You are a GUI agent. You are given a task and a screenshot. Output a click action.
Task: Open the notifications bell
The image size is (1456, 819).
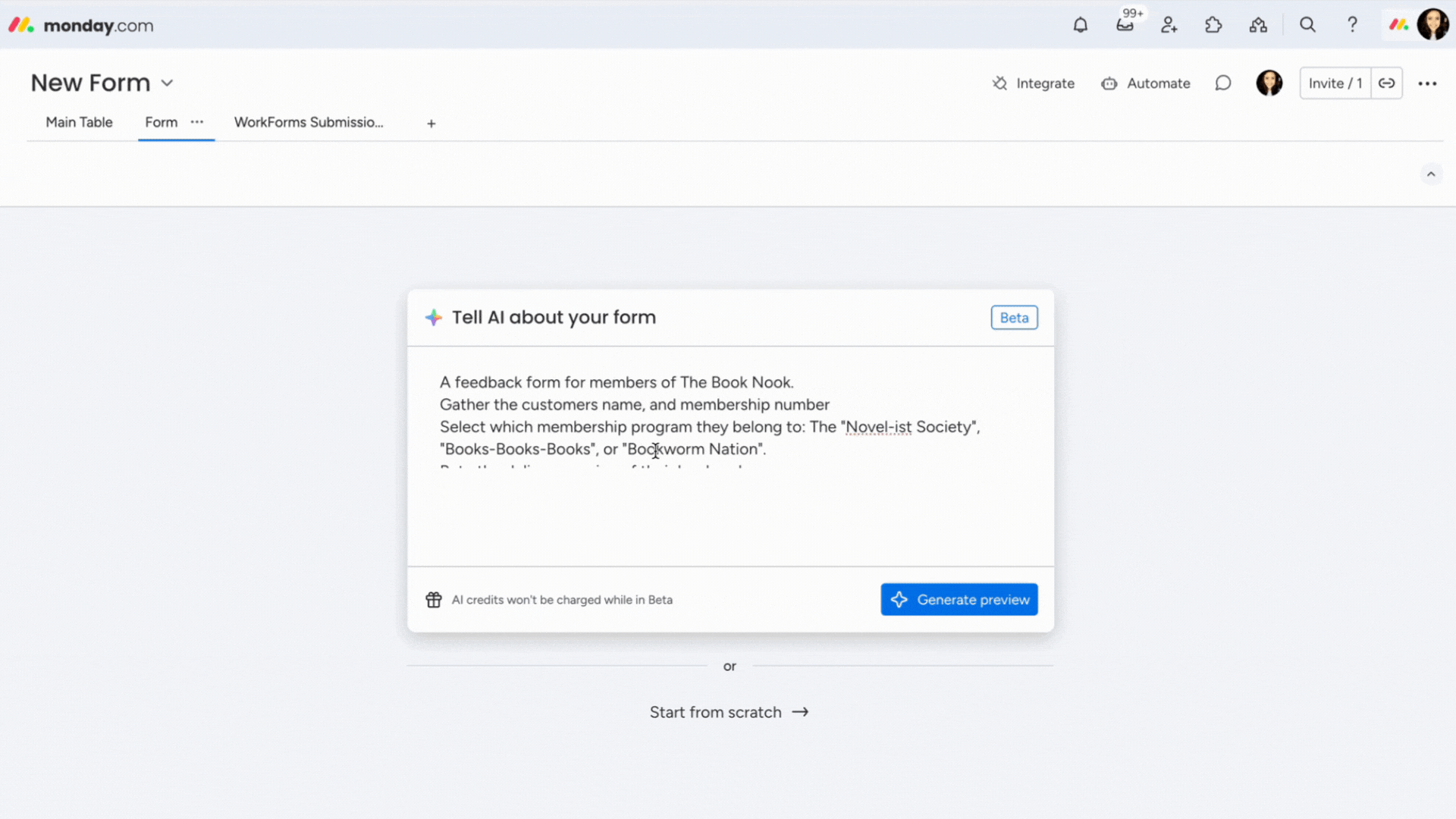1081,25
